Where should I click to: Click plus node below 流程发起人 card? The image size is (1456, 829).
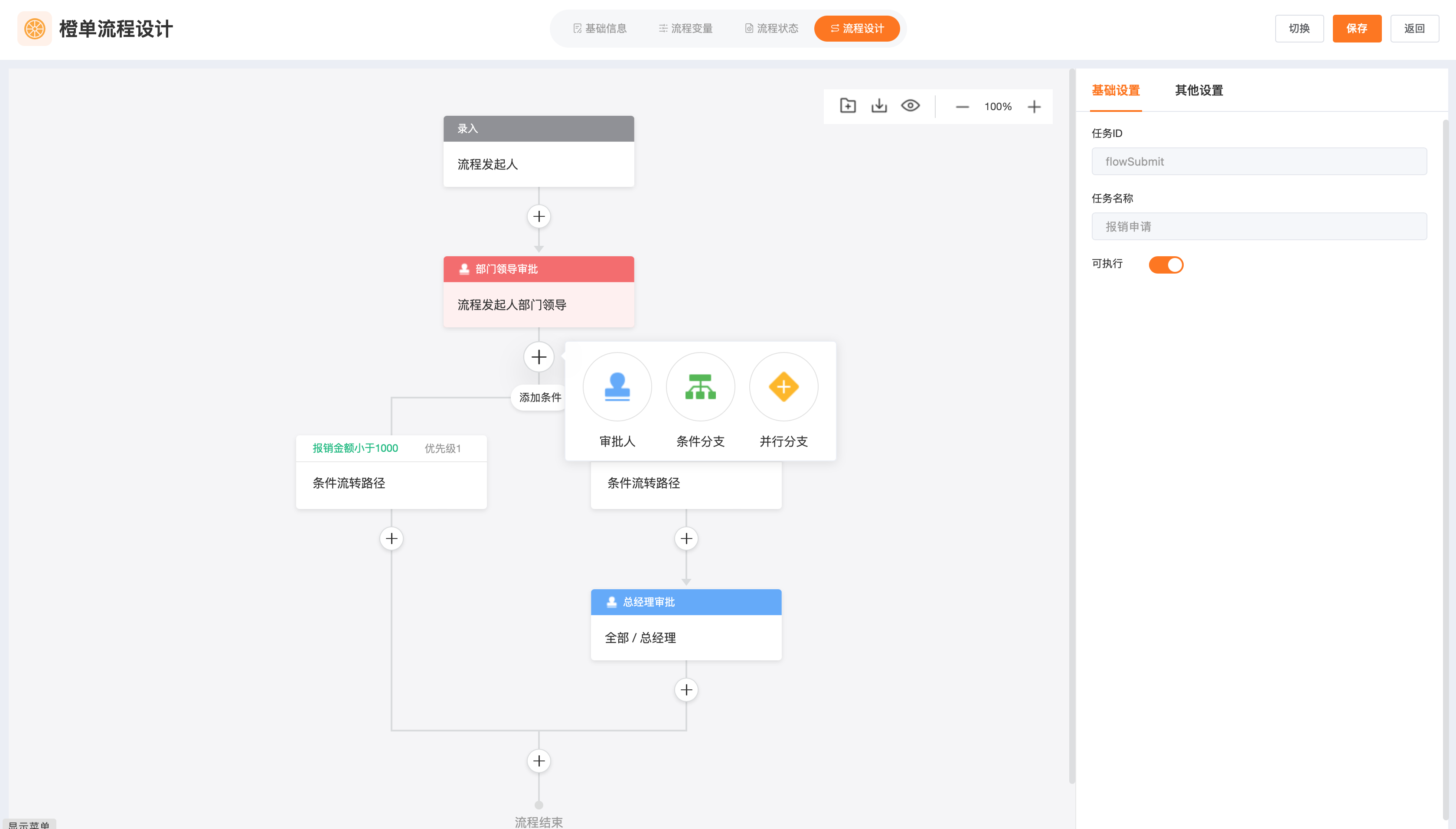(539, 216)
